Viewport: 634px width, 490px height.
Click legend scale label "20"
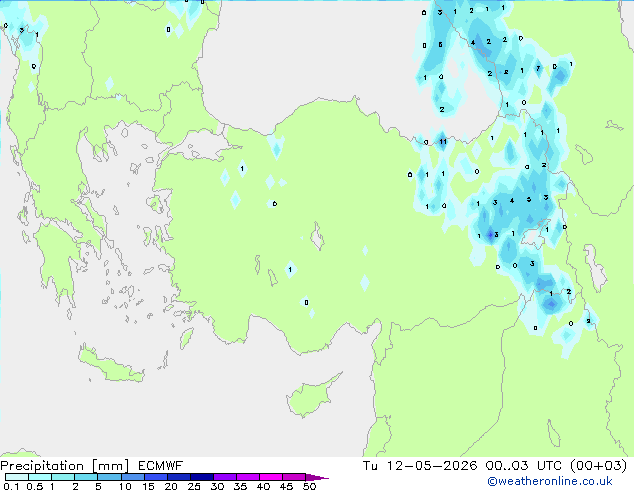pos(171,486)
